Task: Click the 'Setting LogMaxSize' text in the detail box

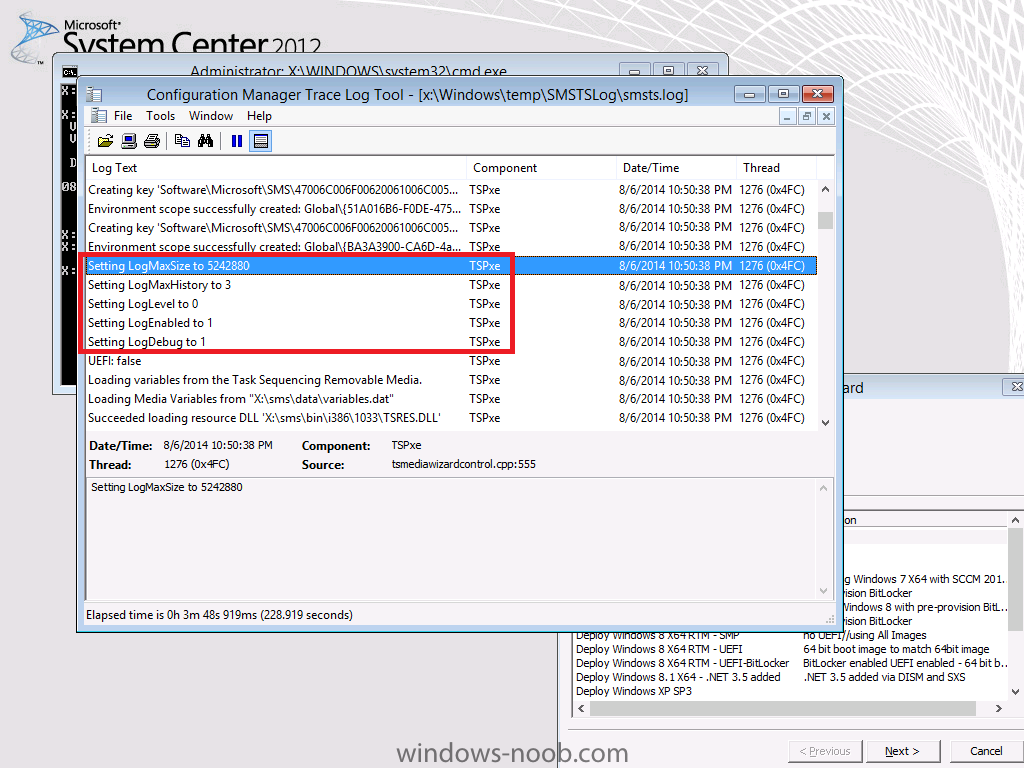Action: click(x=167, y=487)
